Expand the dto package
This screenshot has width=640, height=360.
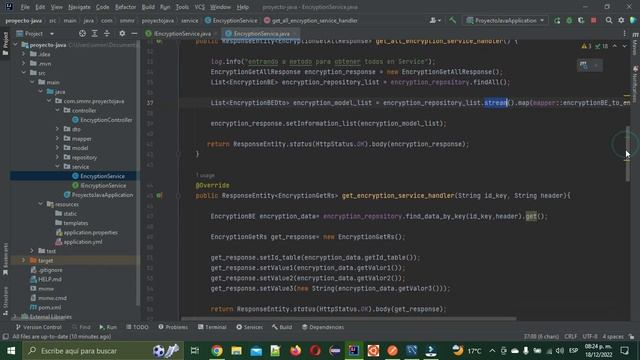tap(58, 129)
